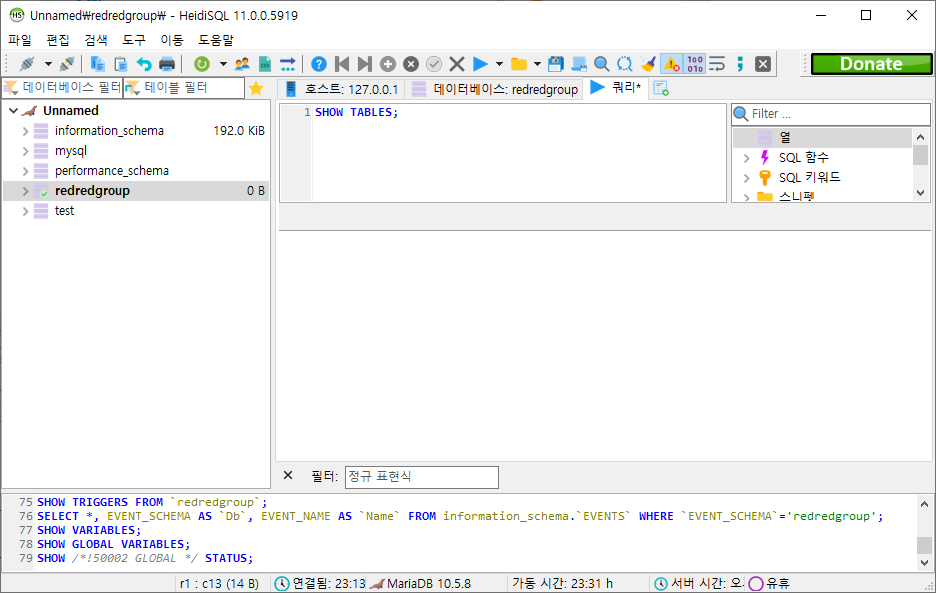Viewport: 936px width, 593px height.
Task: Toggle stop on errors warning icon
Action: point(671,64)
